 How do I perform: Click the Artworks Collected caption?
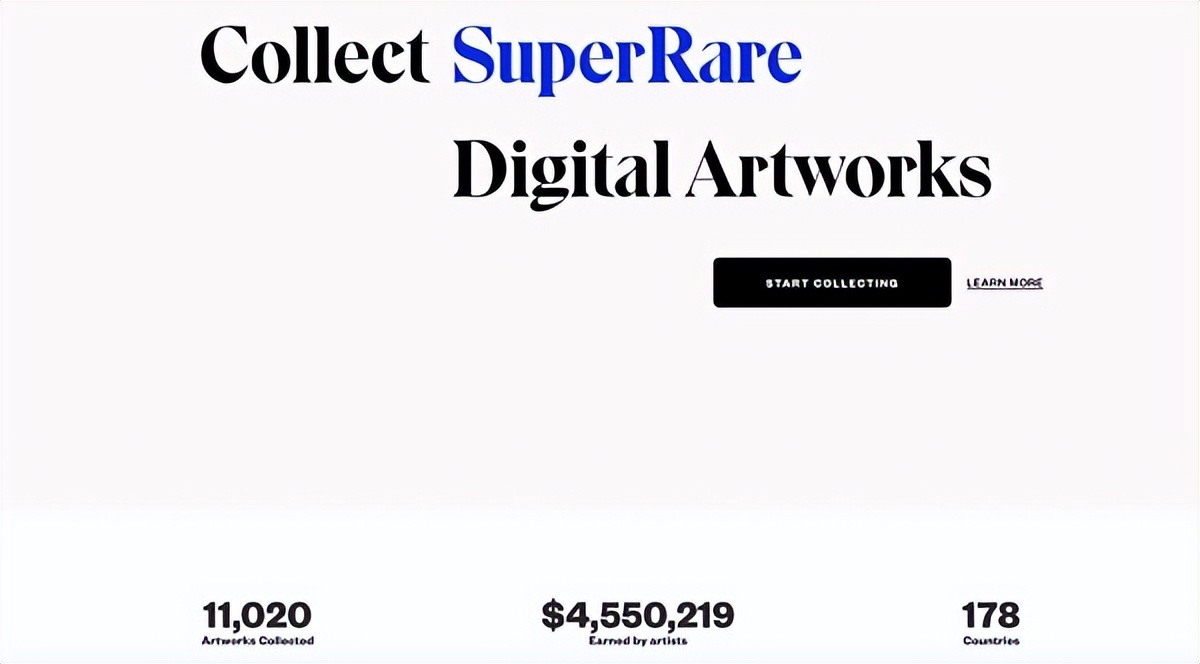click(257, 640)
